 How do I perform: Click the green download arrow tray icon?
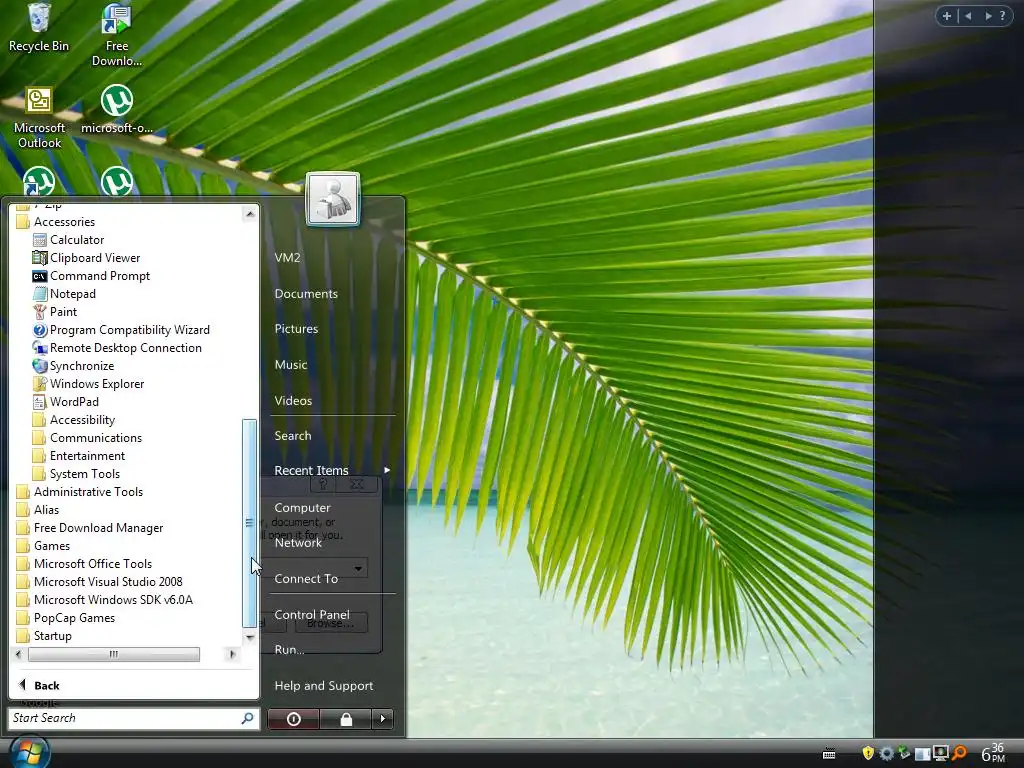click(x=904, y=753)
